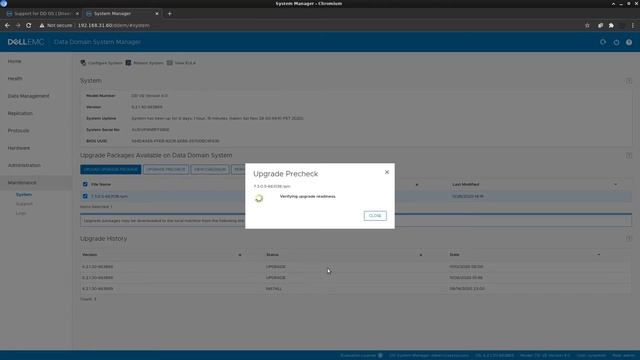Click the extension icon left of the puzzle icon
Screen dimensions: 640x360
[x=600, y=25]
